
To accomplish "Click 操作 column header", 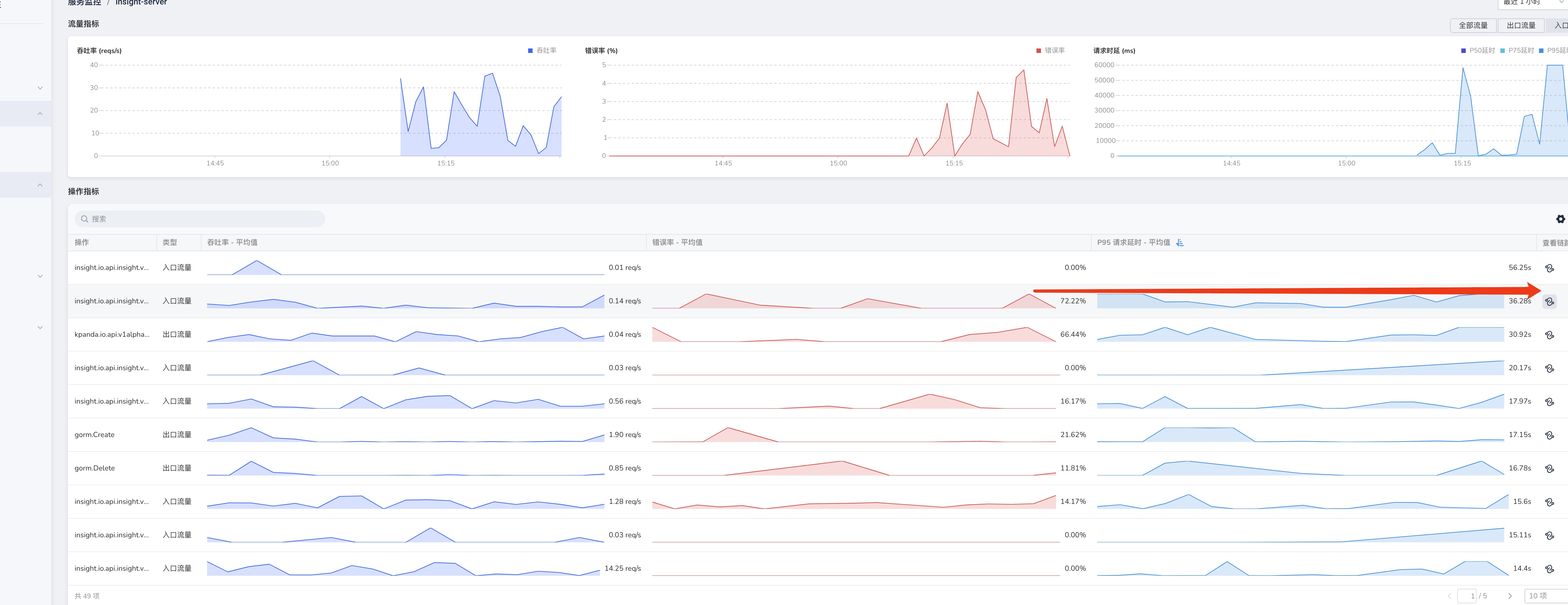I will coord(82,243).
